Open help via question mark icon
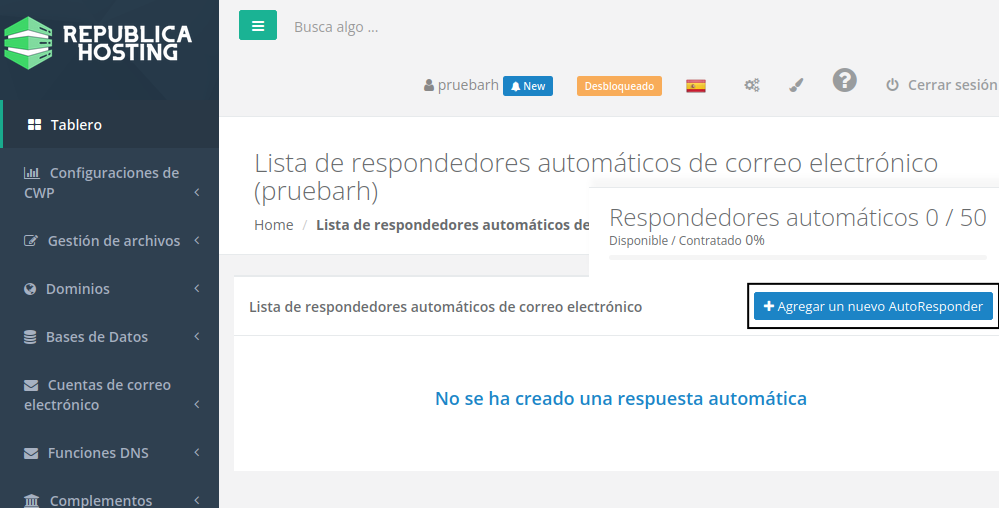 [845, 81]
